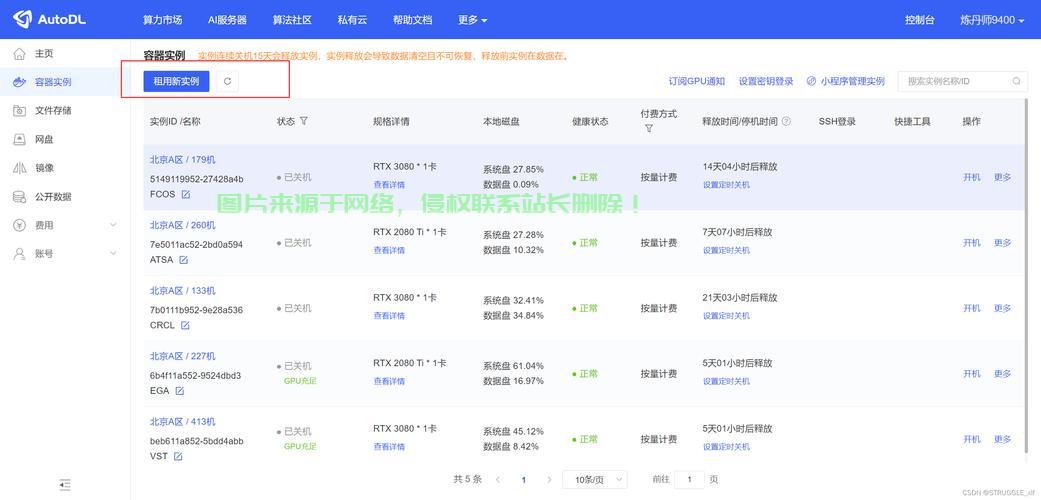This screenshot has height=500, width=1041.
Task: Click 查看详情 for the FCOS instance
Action: coord(389,185)
